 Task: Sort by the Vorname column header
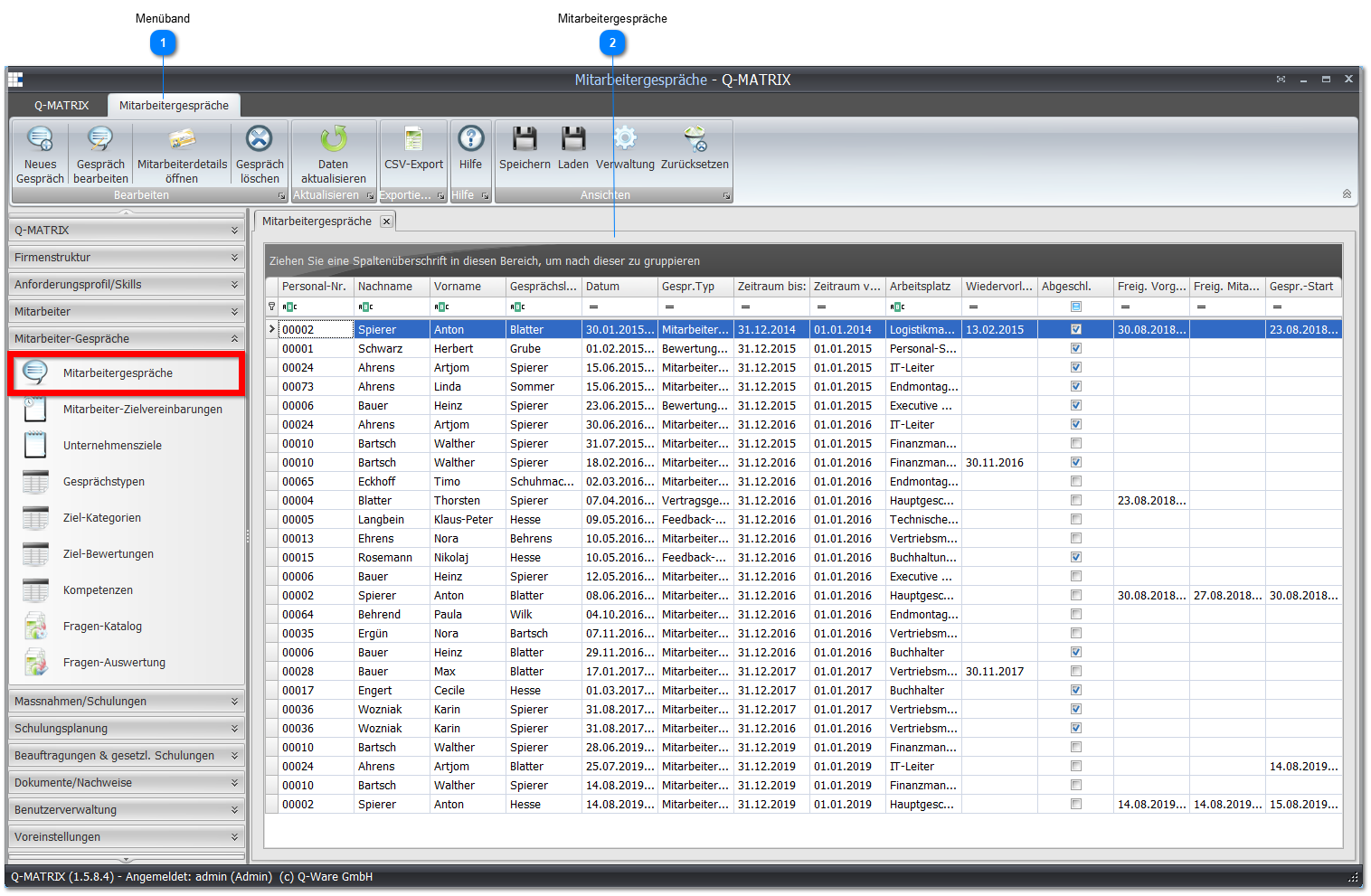click(x=468, y=287)
